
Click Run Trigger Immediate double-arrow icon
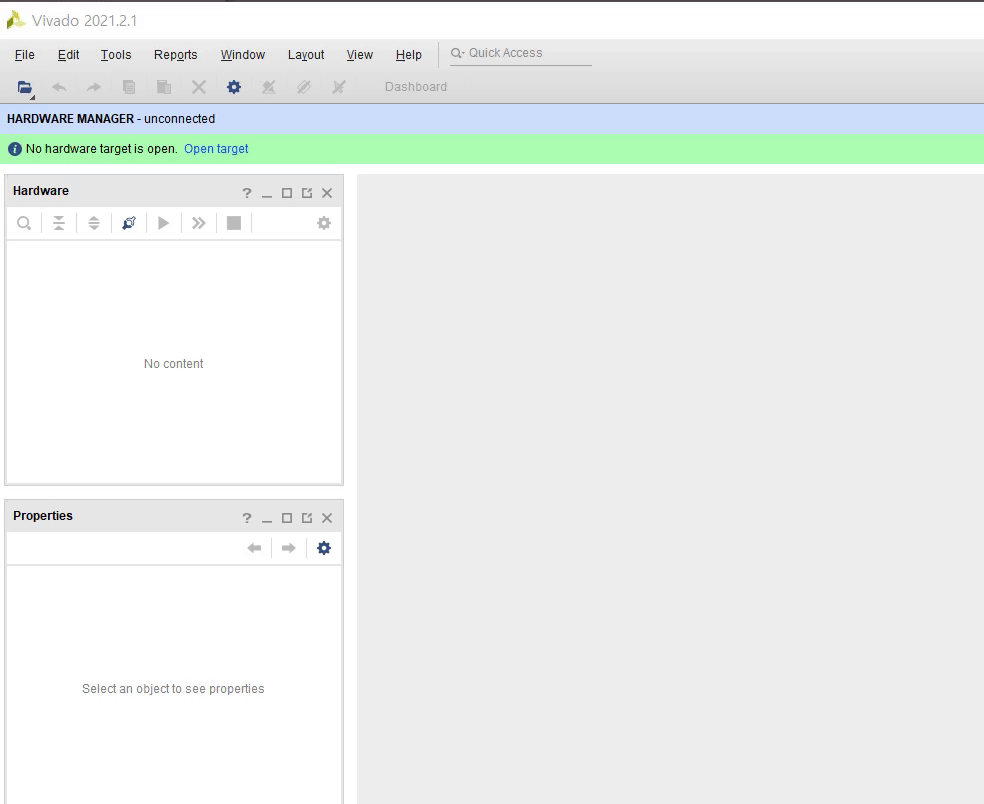click(199, 223)
